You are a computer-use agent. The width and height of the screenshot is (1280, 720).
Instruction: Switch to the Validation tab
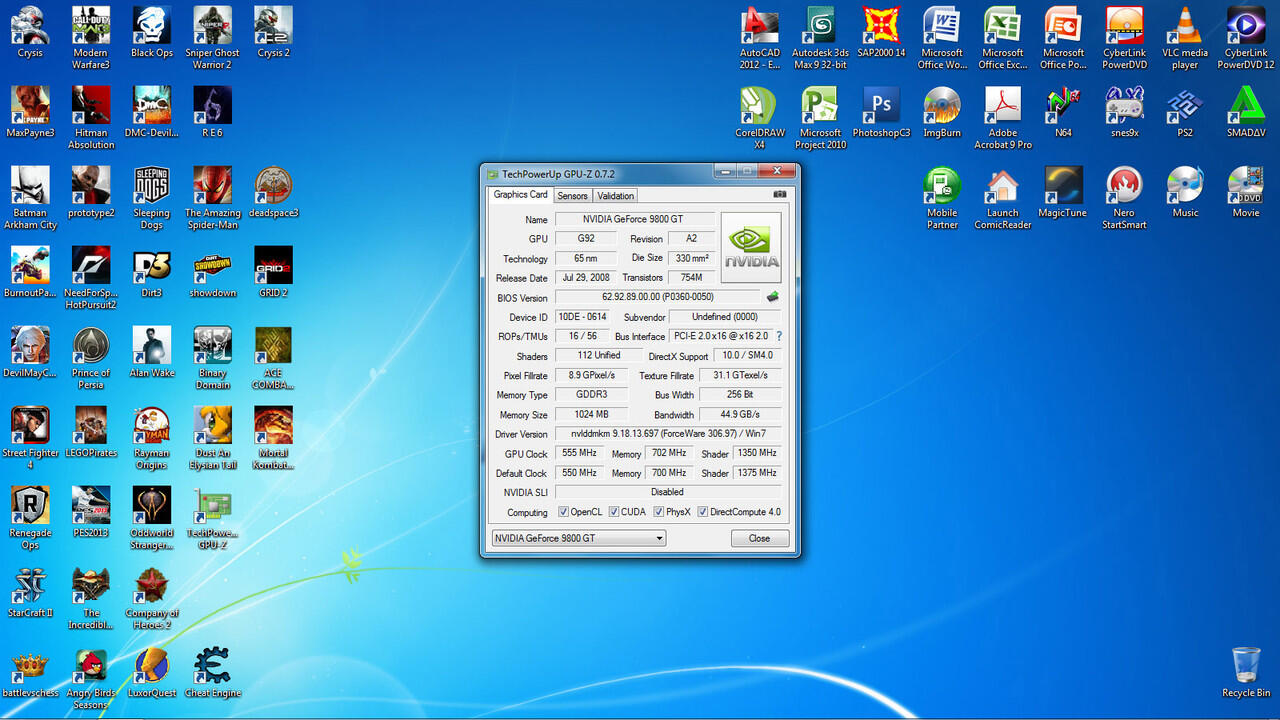pyautogui.click(x=615, y=196)
